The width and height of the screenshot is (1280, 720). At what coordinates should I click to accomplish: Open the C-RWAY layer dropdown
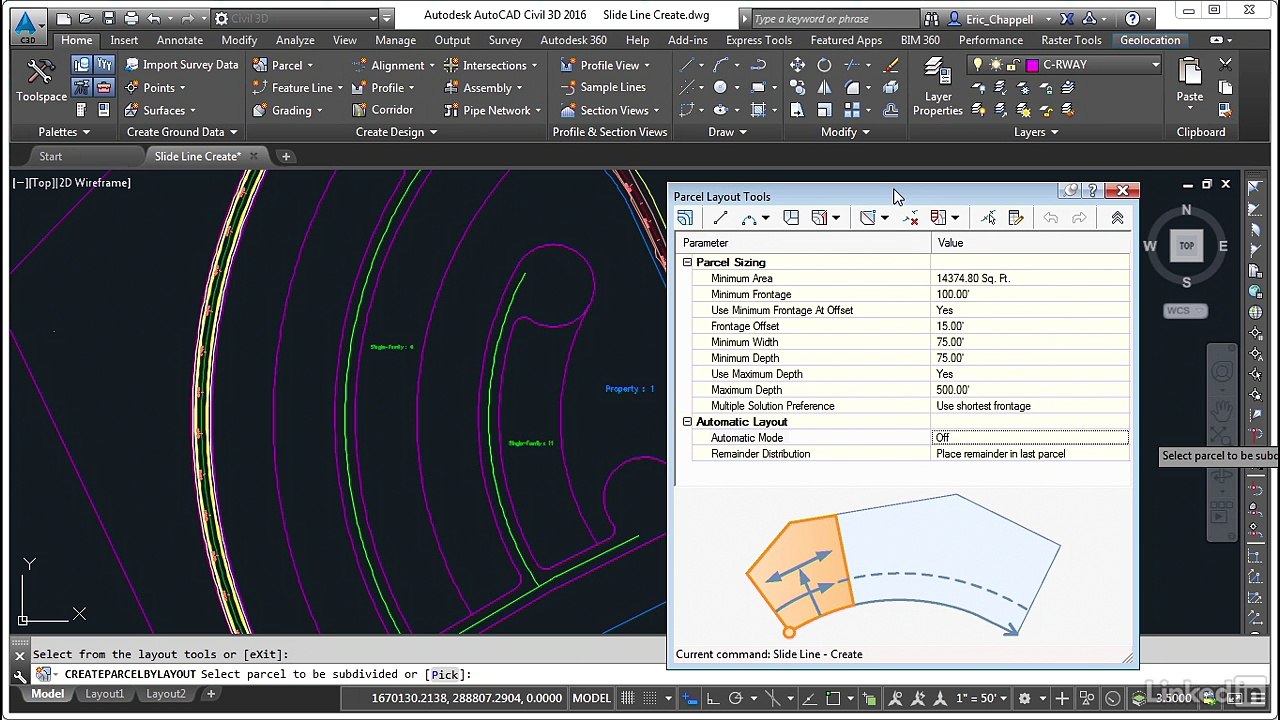1155,65
